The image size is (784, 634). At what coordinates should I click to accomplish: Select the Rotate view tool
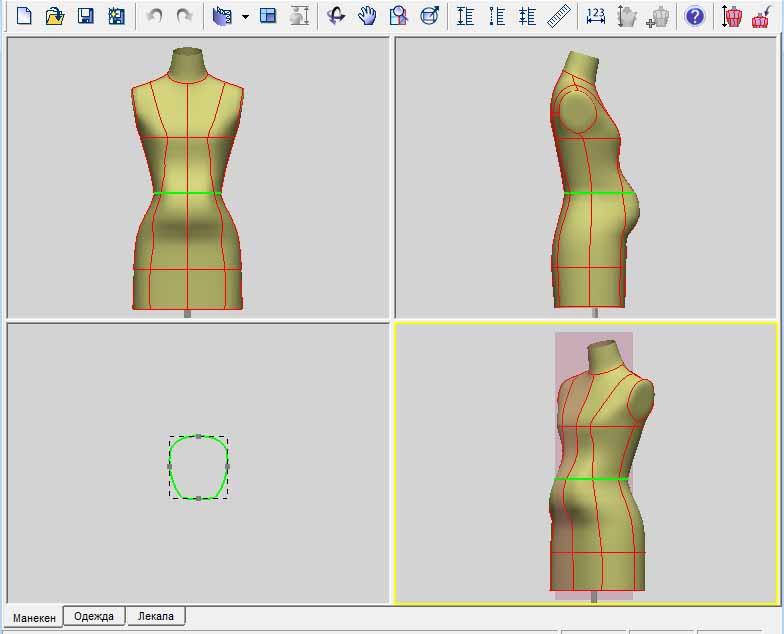(336, 16)
